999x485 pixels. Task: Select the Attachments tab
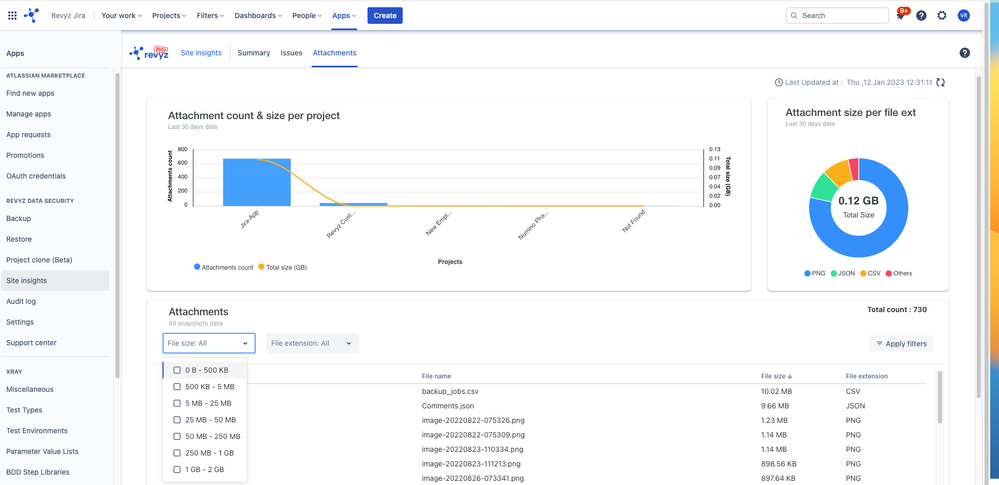(334, 53)
